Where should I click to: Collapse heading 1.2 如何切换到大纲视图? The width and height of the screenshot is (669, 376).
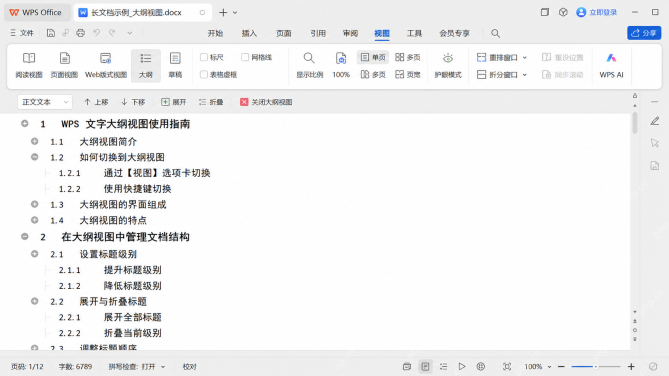click(35, 157)
